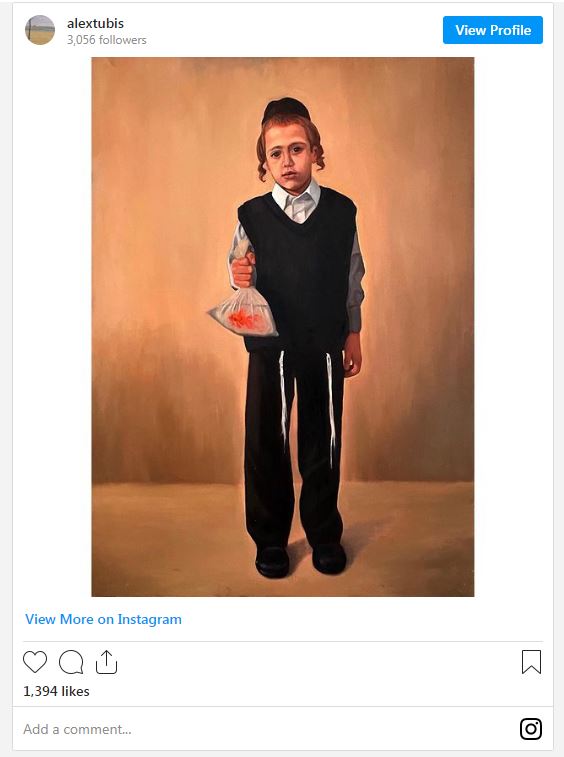Click the boy's black shoes in the painting

coord(300,560)
